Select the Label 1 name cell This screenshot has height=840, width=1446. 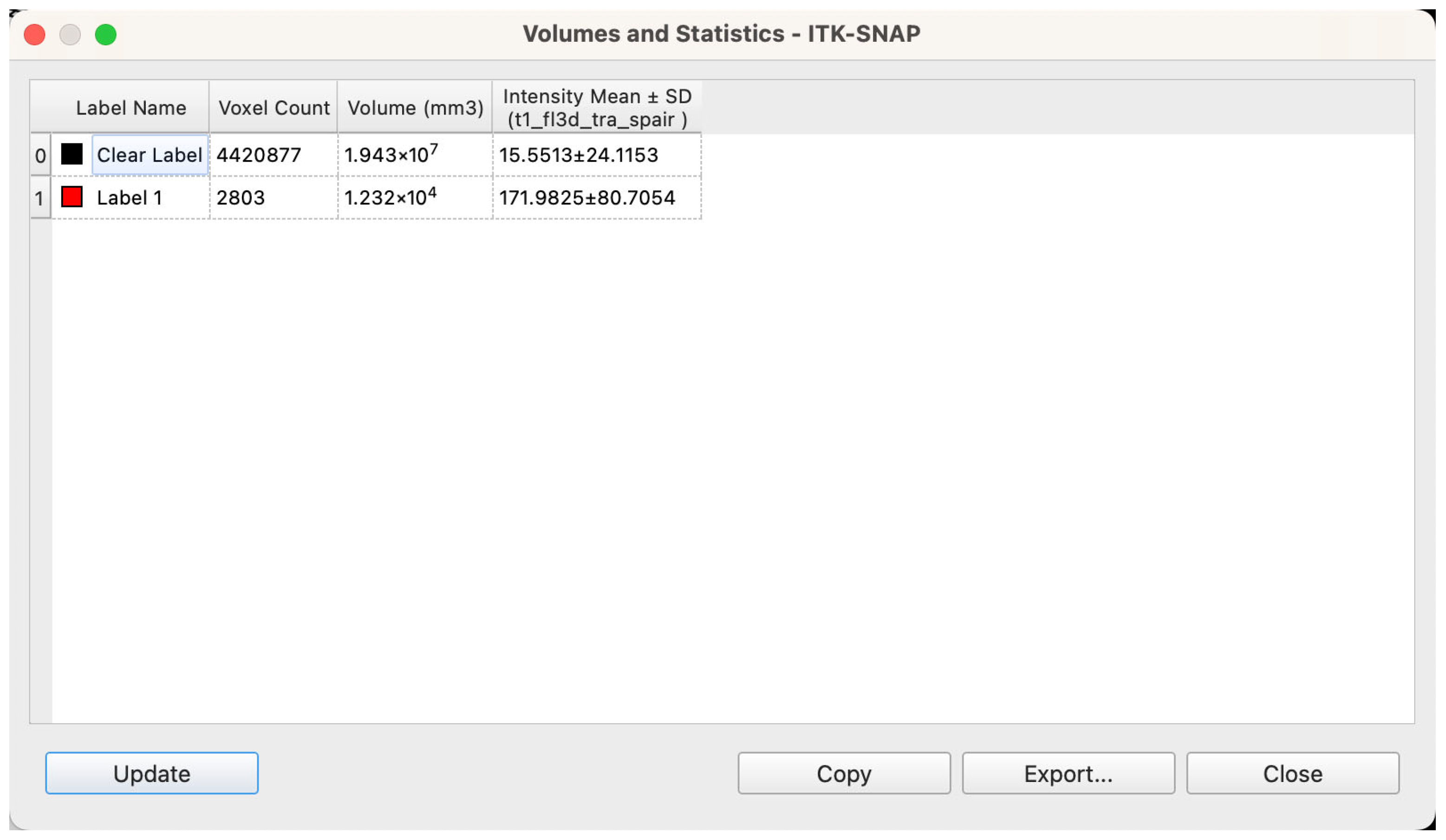[x=130, y=198]
